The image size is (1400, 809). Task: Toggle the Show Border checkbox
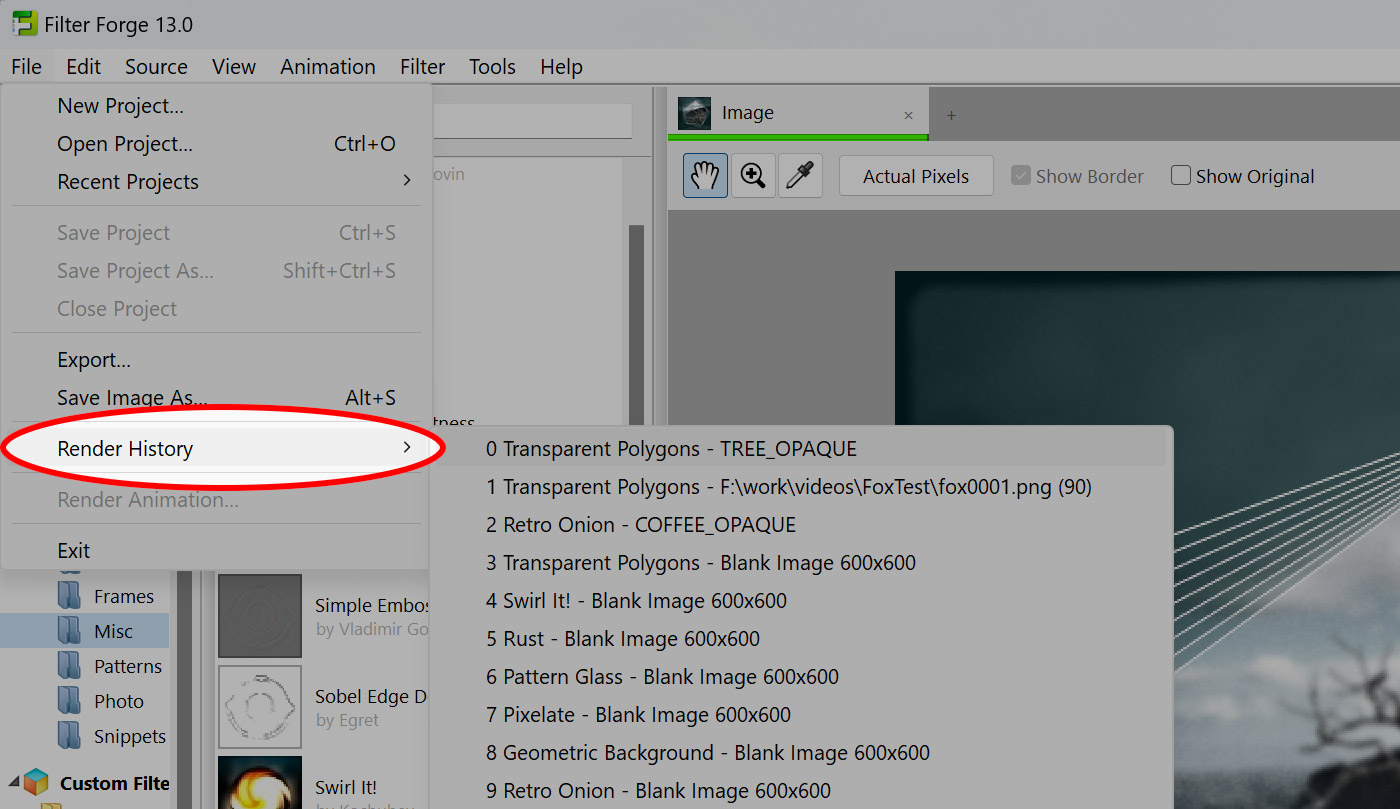pos(1021,176)
